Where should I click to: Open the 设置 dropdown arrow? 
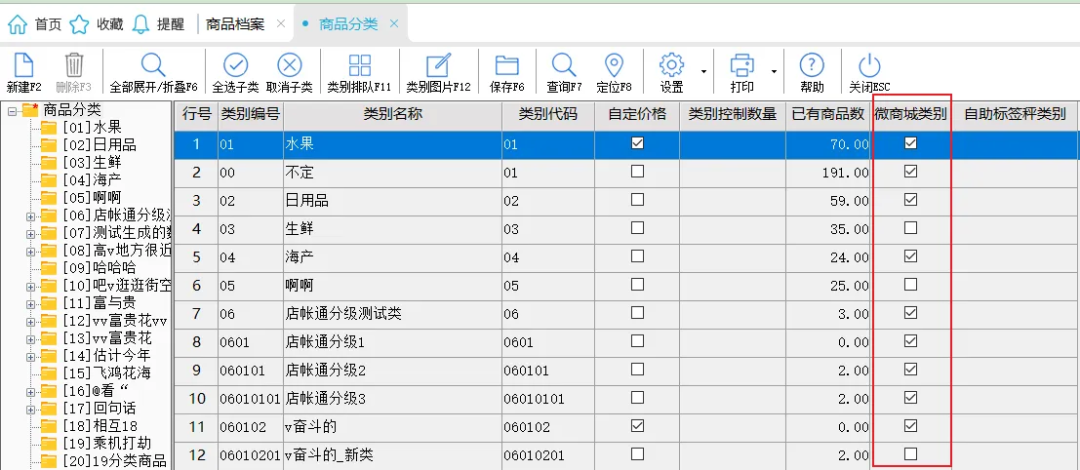point(704,72)
